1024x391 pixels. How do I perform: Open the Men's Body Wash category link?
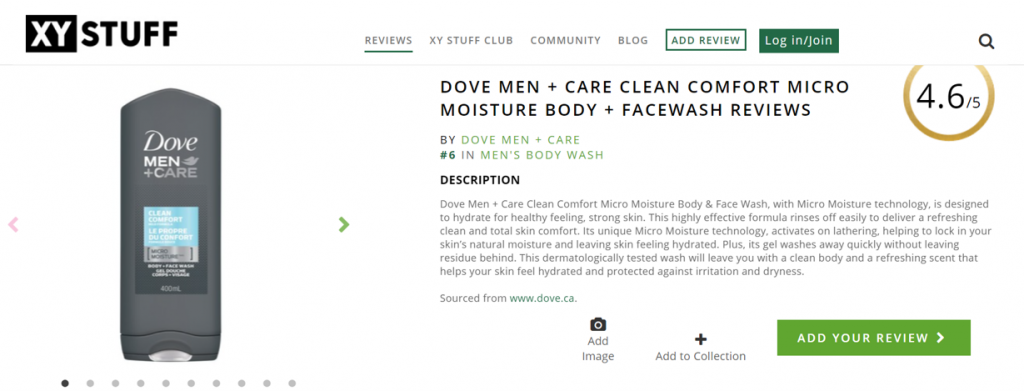(542, 155)
